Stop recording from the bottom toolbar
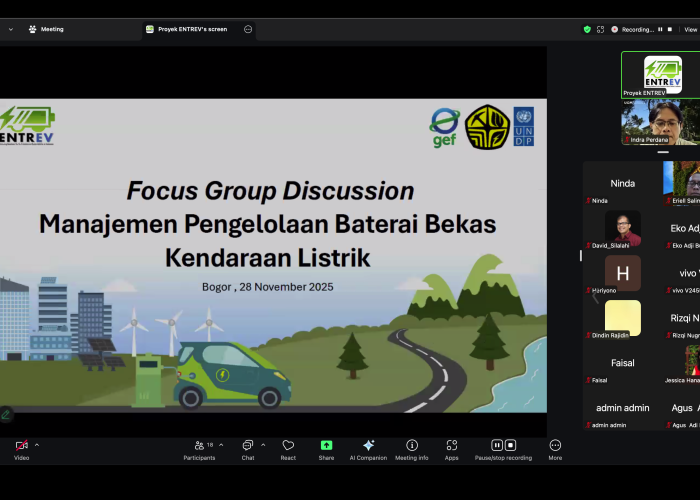700x500 pixels. pos(510,445)
